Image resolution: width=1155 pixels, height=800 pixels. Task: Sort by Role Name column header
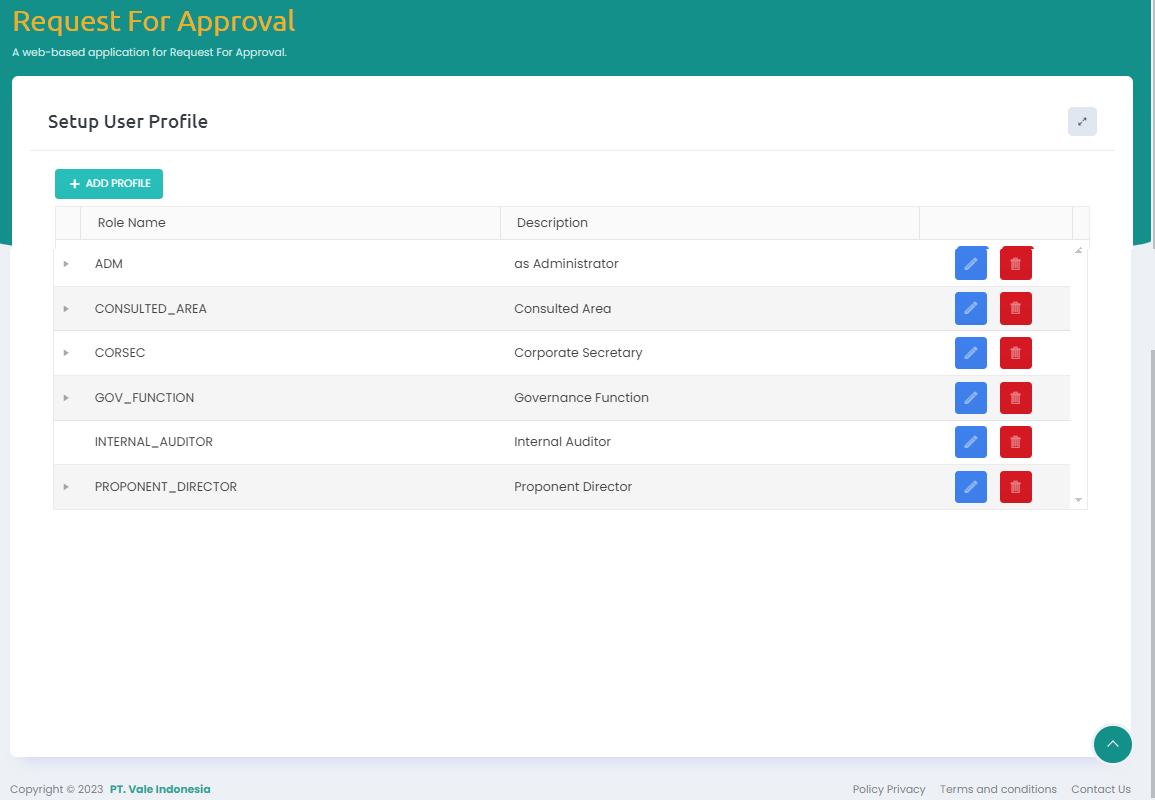[x=132, y=223]
